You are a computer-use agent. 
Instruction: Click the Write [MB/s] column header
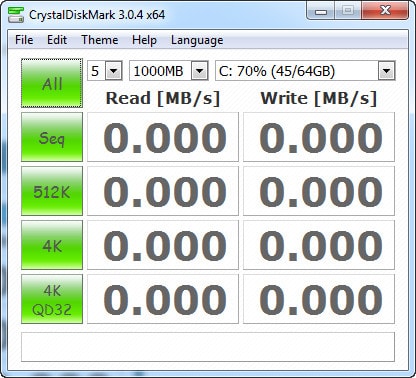319,98
